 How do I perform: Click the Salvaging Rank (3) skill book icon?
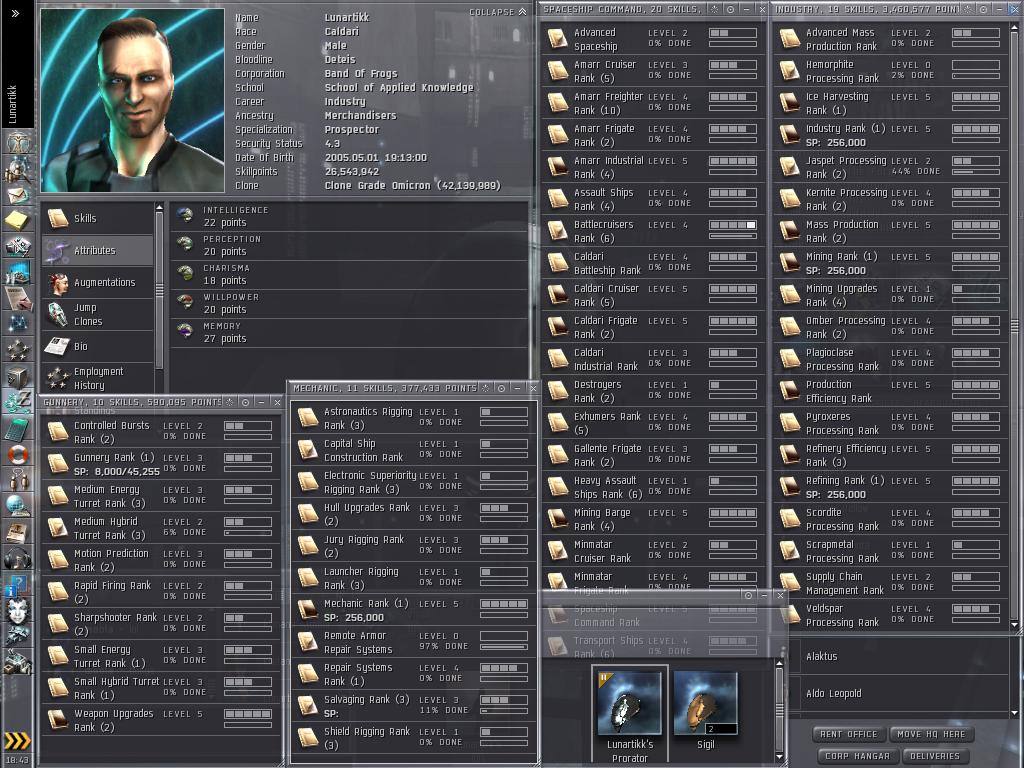(308, 706)
